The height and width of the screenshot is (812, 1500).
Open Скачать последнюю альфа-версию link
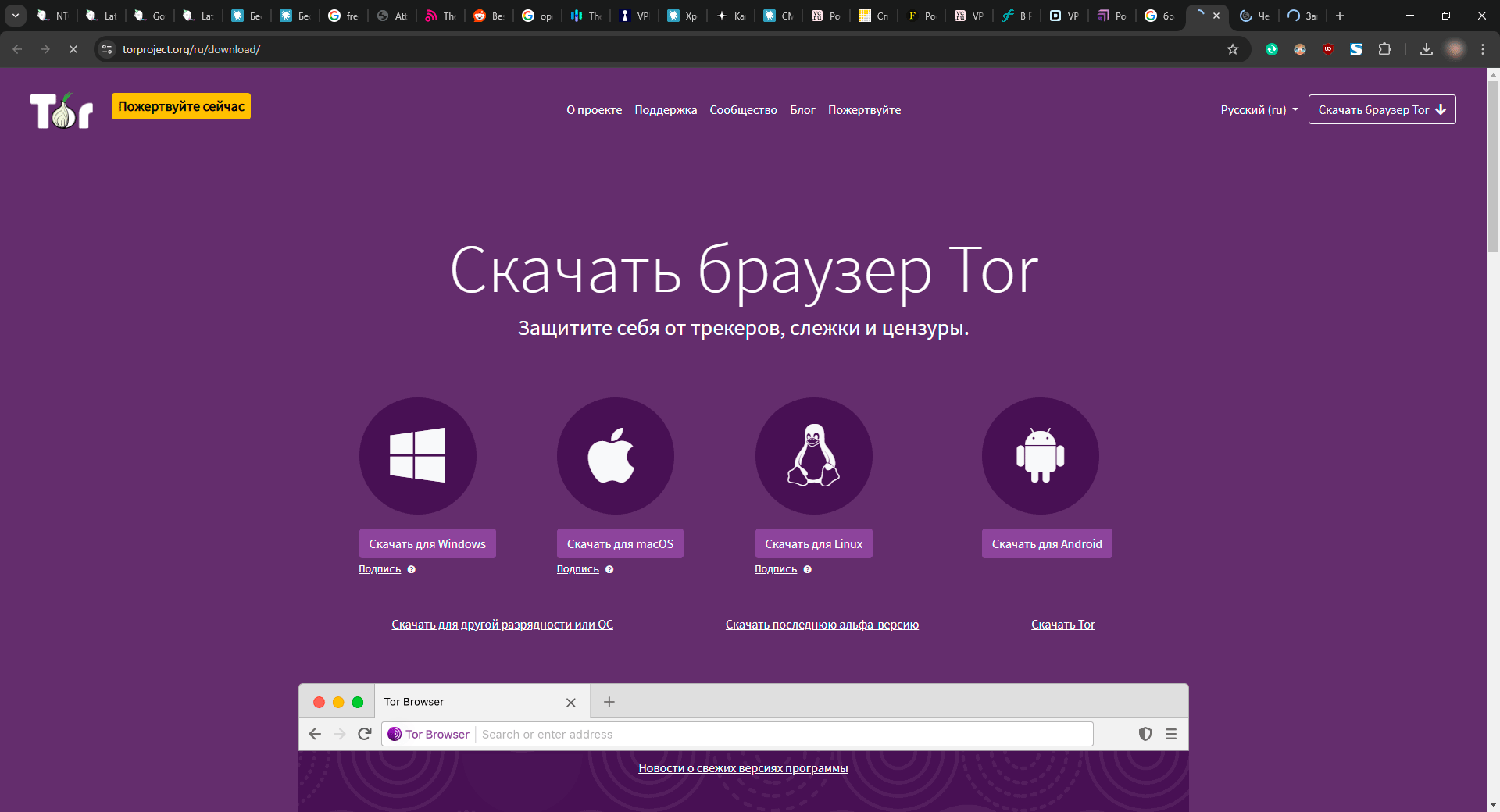(x=822, y=625)
